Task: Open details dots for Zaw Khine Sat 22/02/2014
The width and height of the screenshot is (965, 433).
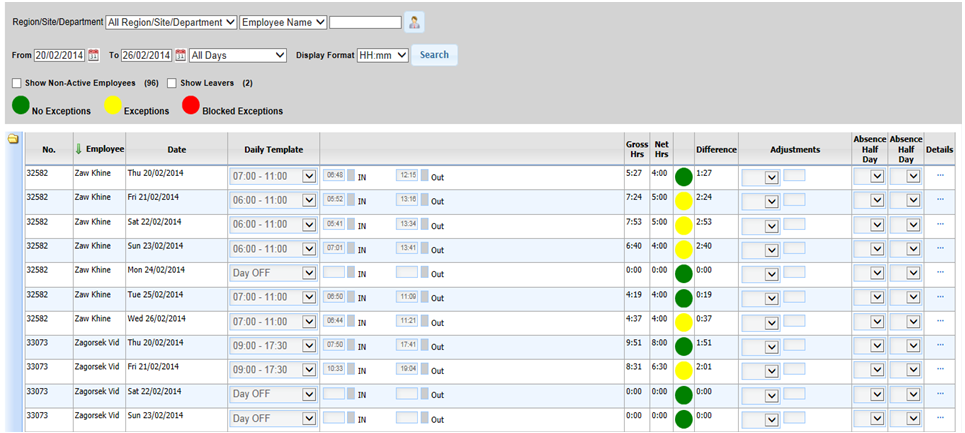Action: (x=940, y=224)
